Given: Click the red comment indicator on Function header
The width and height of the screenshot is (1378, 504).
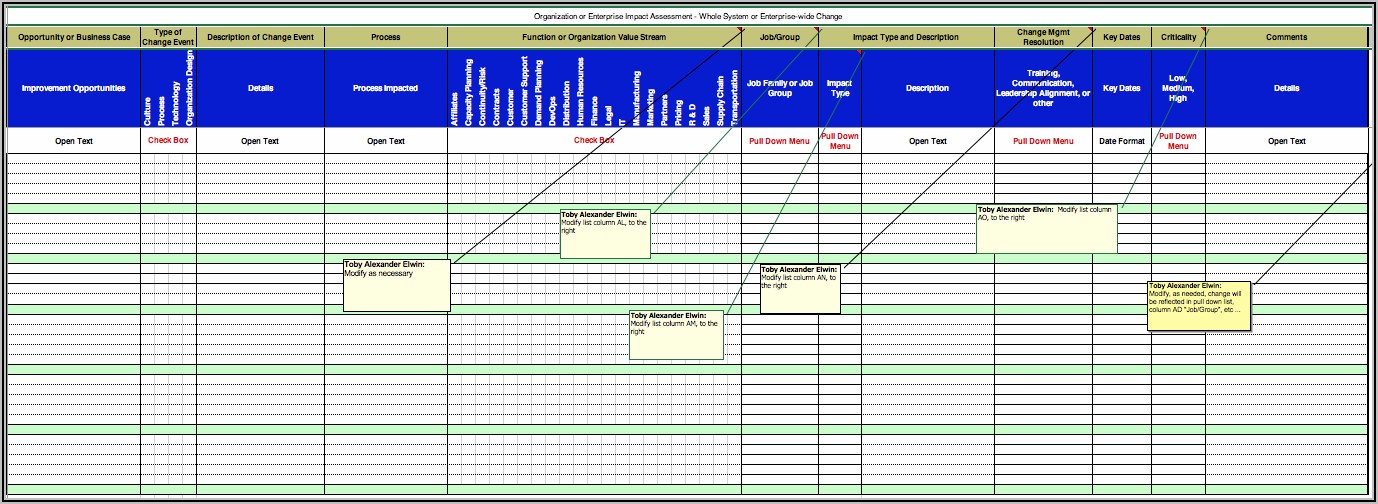Looking at the screenshot, I should (x=739, y=30).
